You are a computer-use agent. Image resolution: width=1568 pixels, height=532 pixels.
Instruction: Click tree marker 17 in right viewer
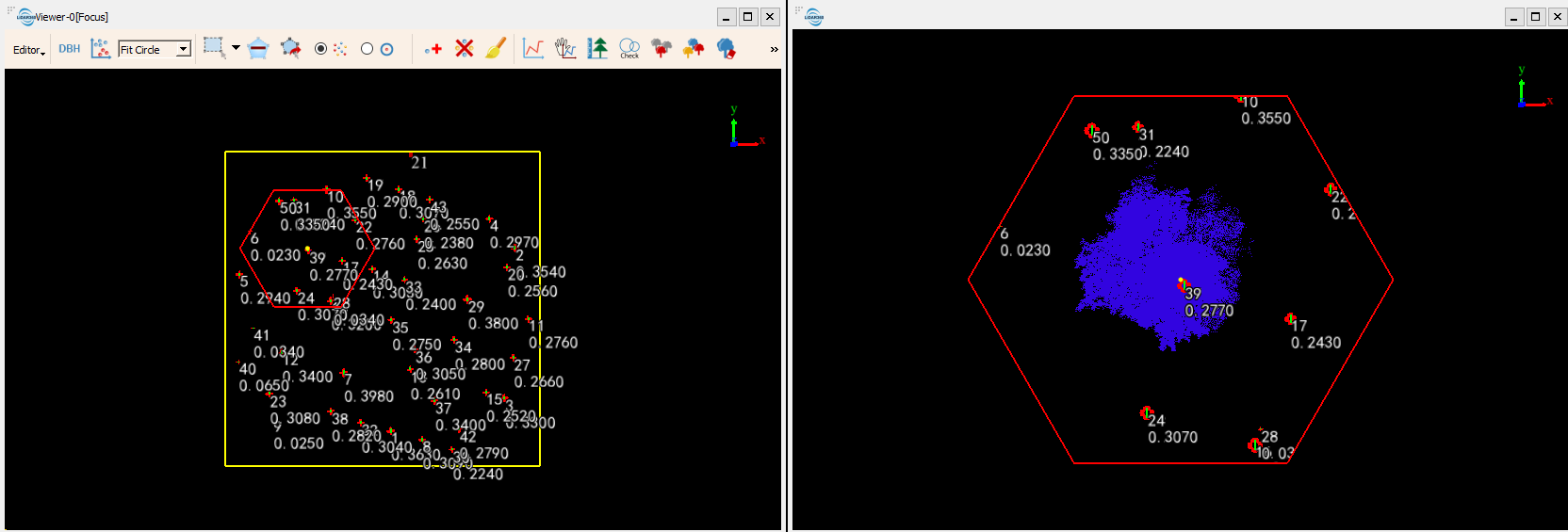pyautogui.click(x=1291, y=320)
